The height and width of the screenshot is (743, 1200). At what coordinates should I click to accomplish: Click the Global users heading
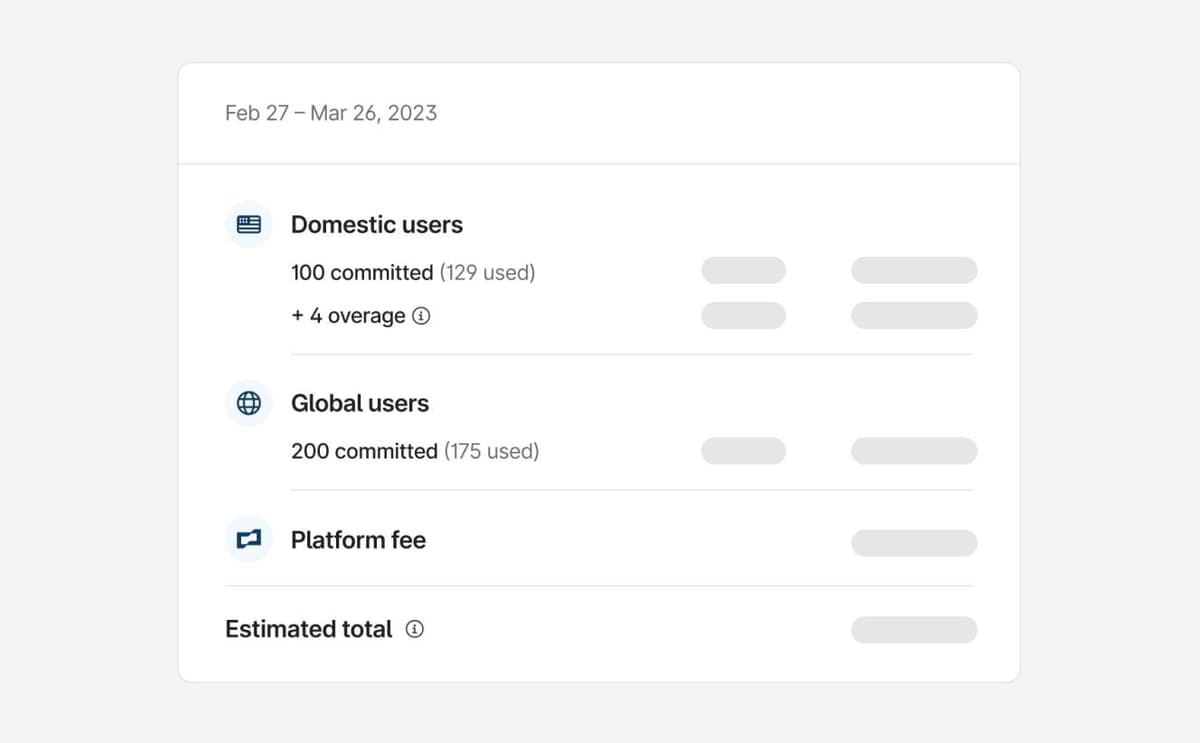point(360,403)
